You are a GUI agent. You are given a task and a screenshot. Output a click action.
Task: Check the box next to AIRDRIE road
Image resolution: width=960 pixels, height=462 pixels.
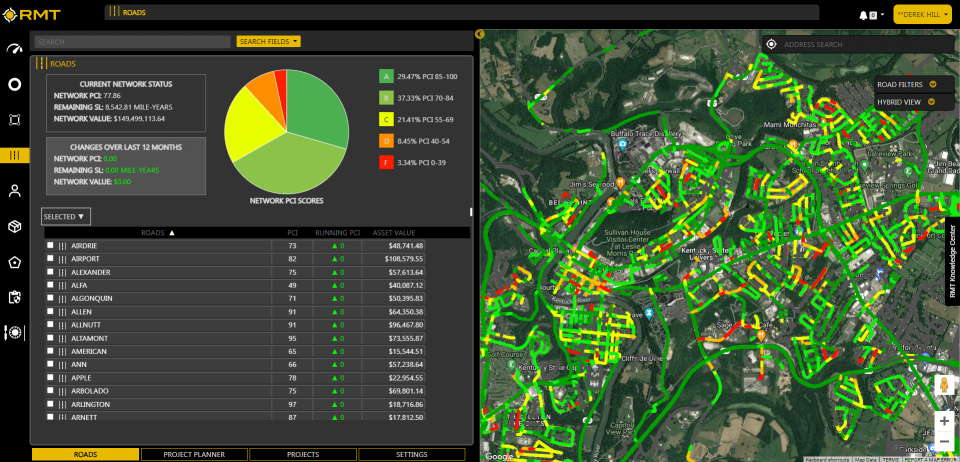tap(50, 245)
